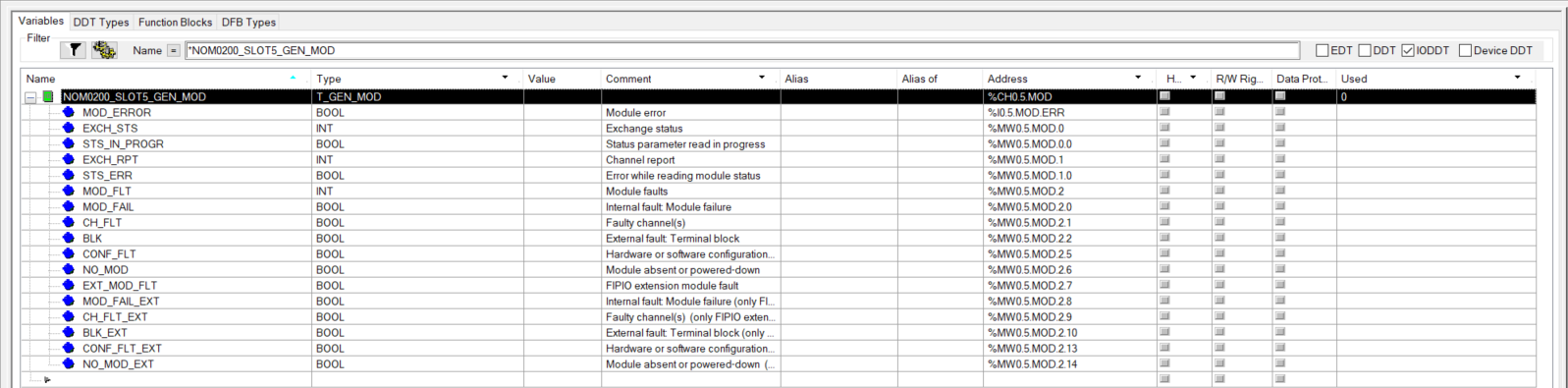Click the CONF_FLT variable icon
Viewport: 1568px width, 388px height.
[x=69, y=253]
